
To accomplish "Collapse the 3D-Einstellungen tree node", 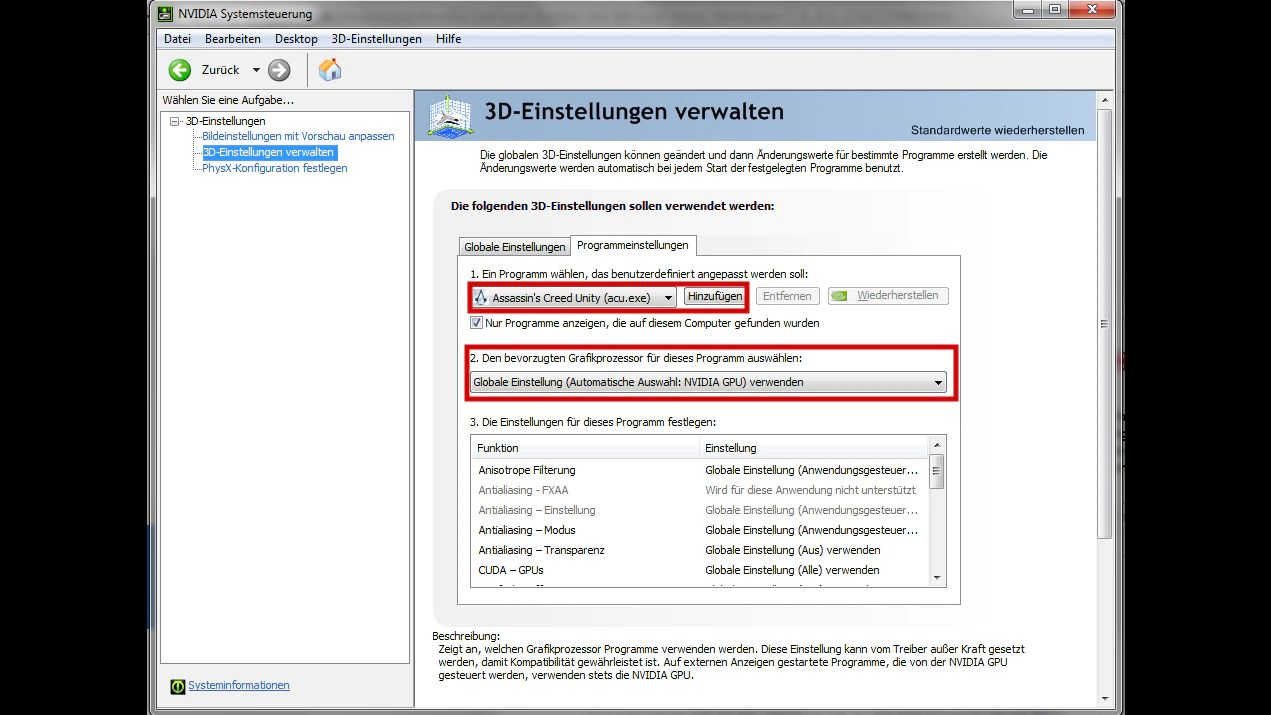I will click(x=175, y=121).
